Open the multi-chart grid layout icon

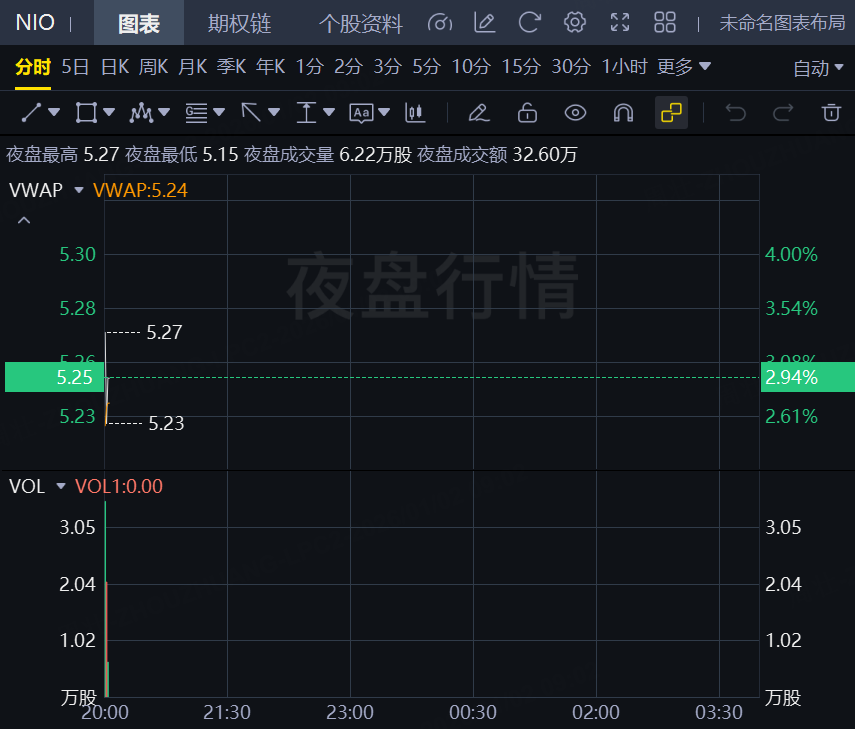tap(665, 23)
